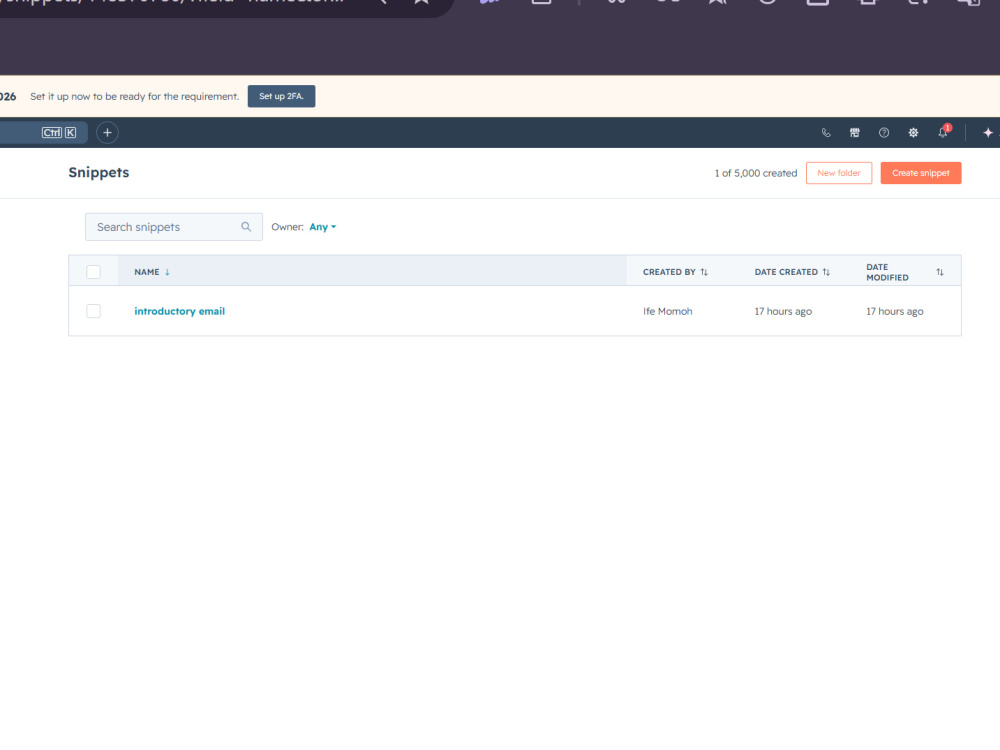Open the introductory email snippet
The image size is (1000, 750).
179,311
